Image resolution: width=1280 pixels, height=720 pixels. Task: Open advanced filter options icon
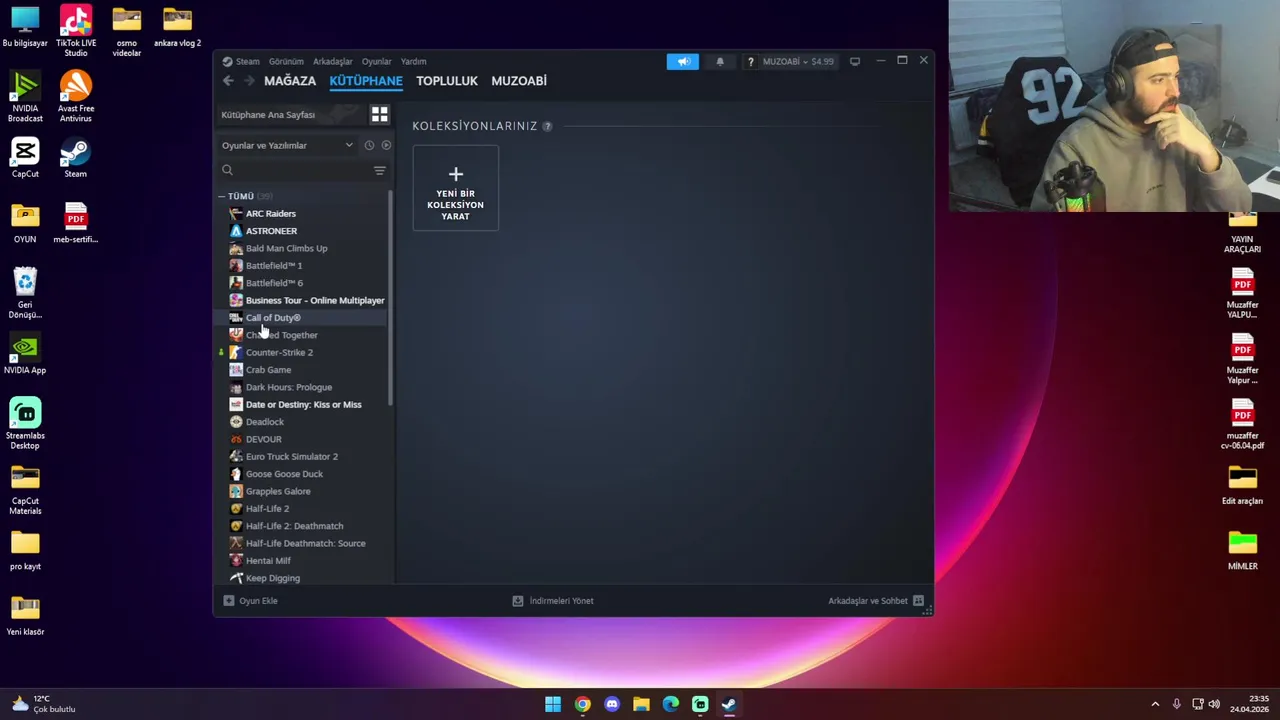[x=379, y=171]
